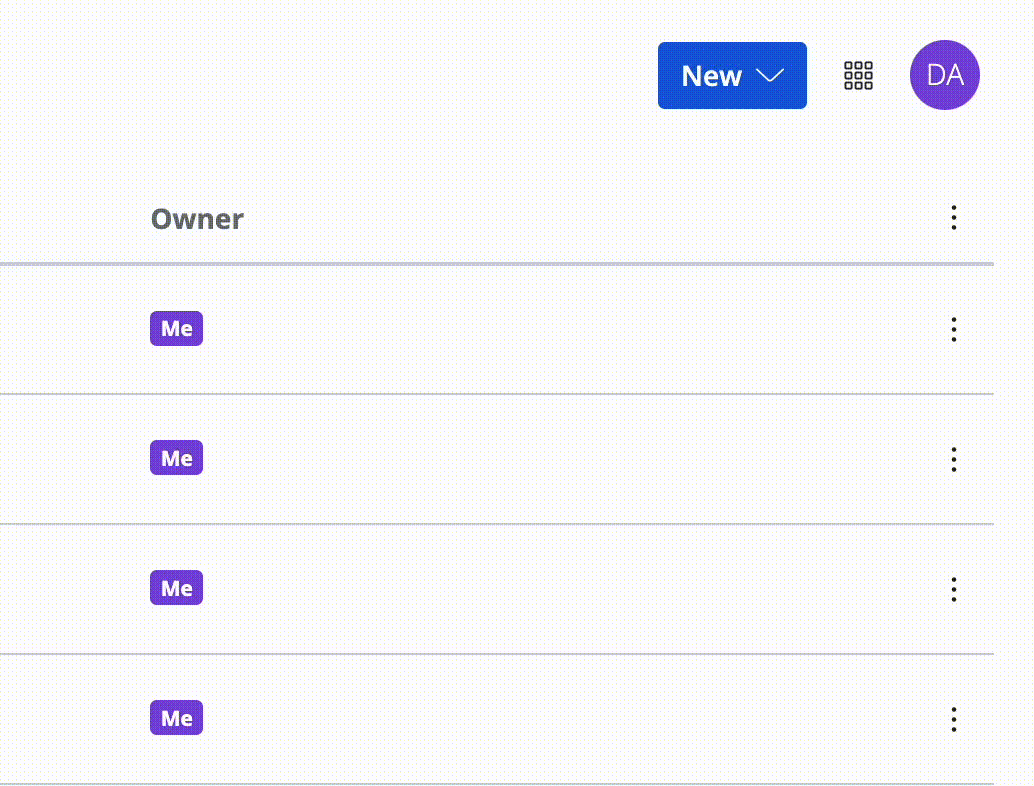1034x786 pixels.
Task: Click the first Me owner badge
Action: (x=176, y=328)
